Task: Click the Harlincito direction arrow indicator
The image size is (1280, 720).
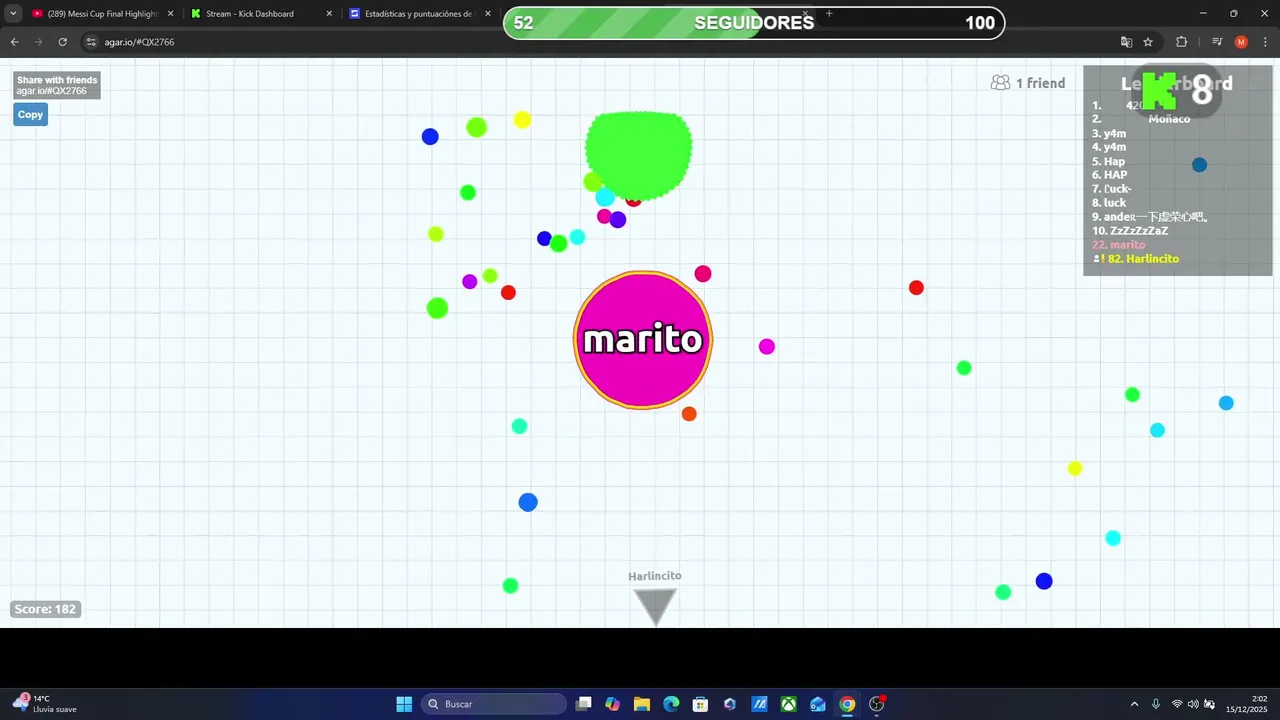Action: pyautogui.click(x=655, y=606)
